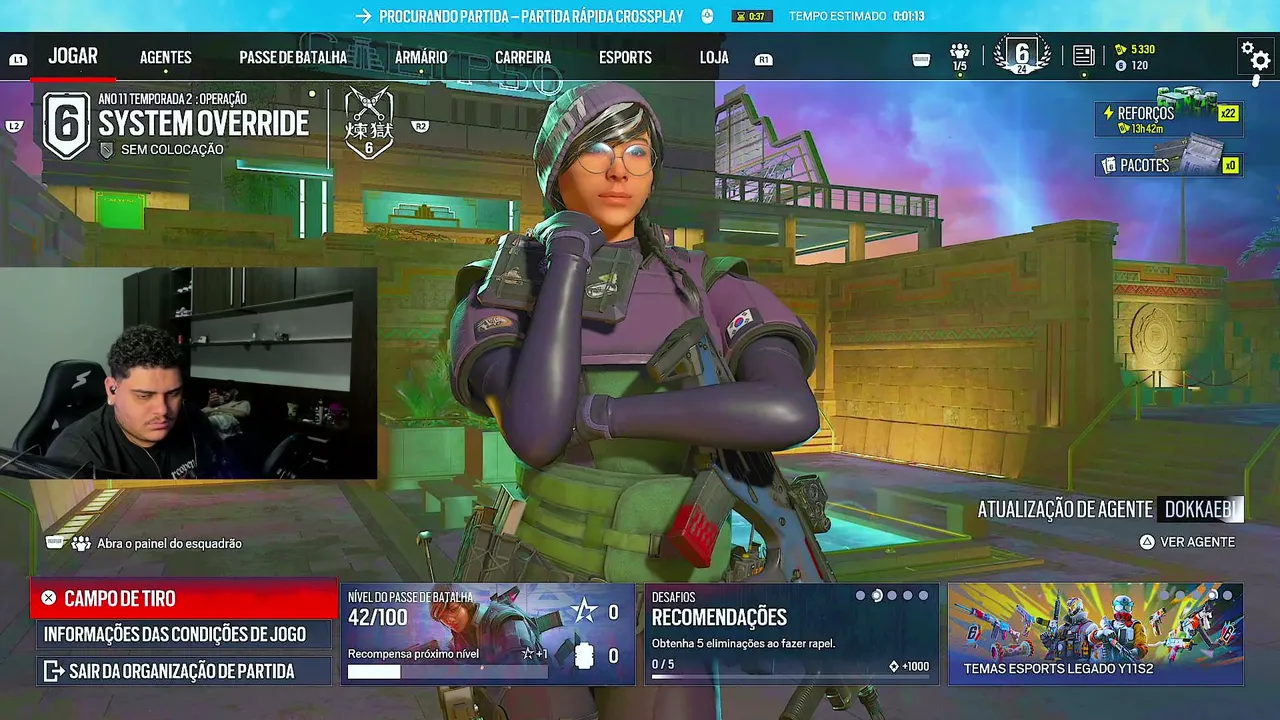Click the matchmaking arrow icon in top banner
This screenshot has width=1280, height=720.
coord(363,16)
